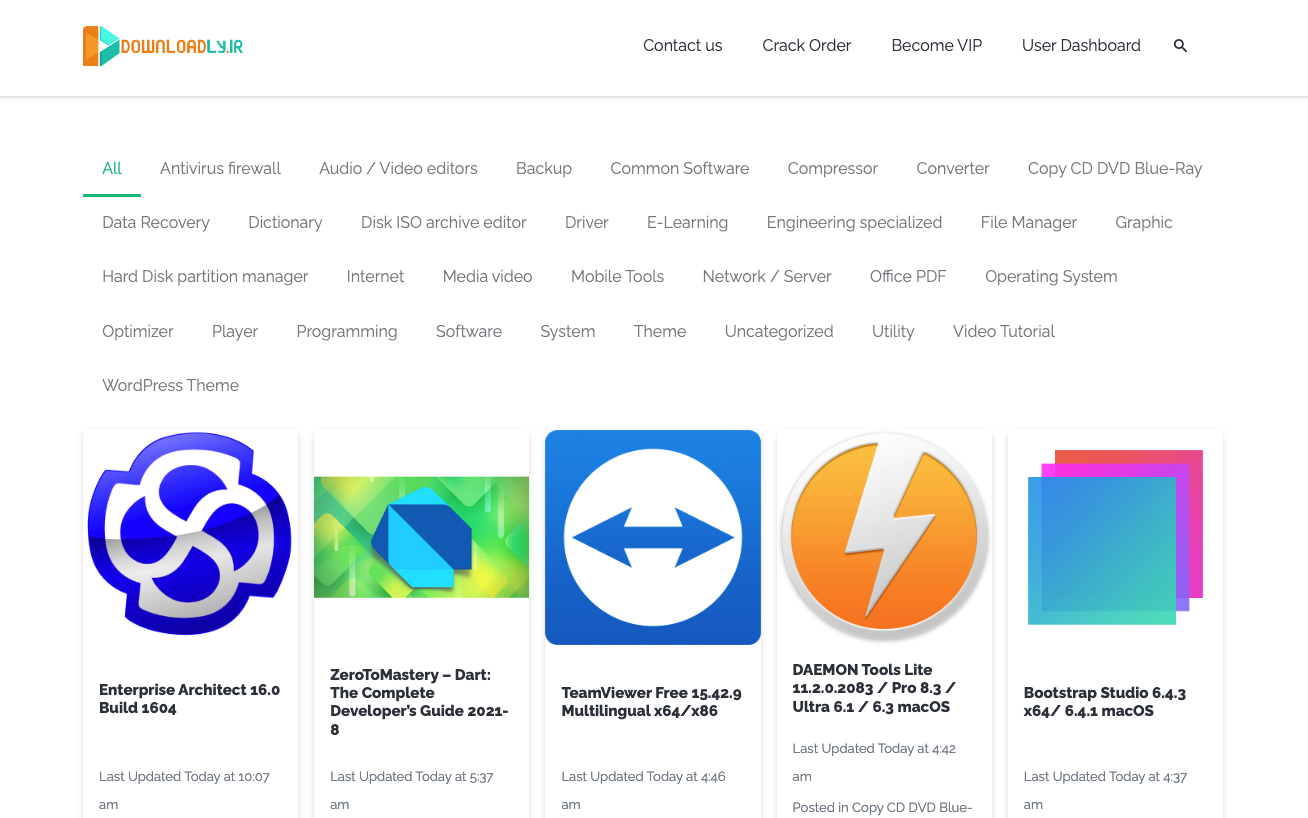Select the Uncategorized category
Screen dimensions: 1308x818
[779, 331]
